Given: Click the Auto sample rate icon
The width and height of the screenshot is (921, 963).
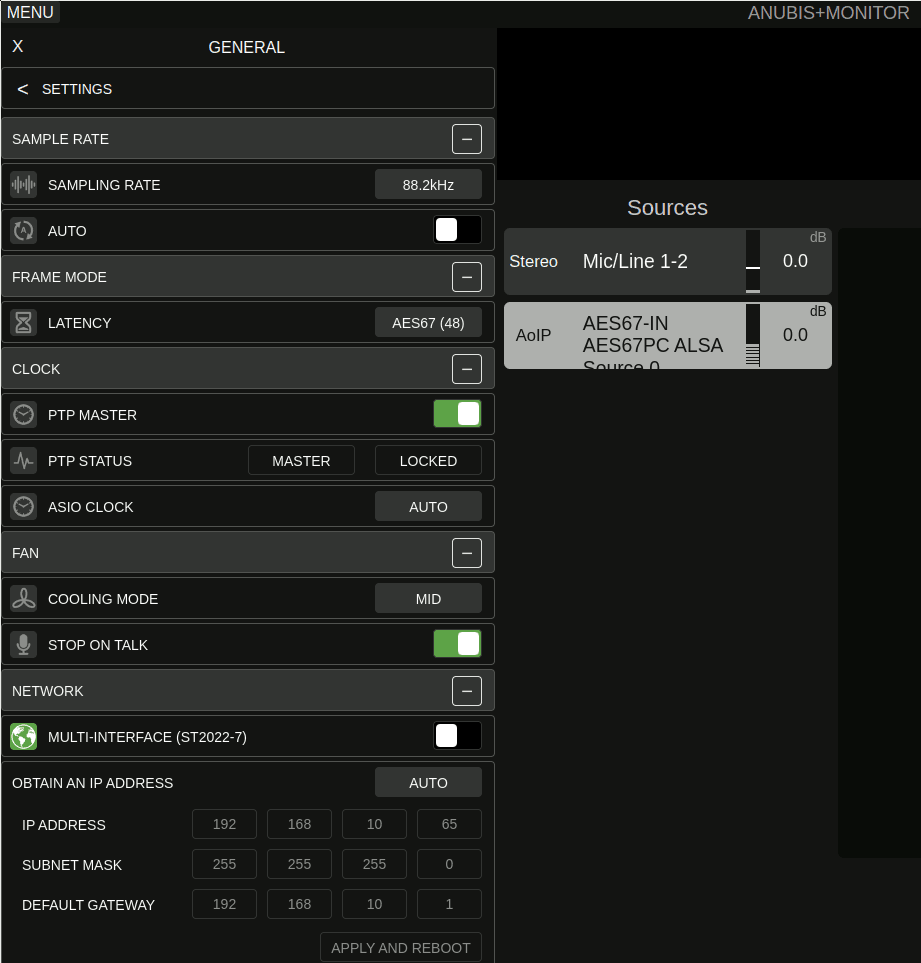Looking at the screenshot, I should coord(23,230).
